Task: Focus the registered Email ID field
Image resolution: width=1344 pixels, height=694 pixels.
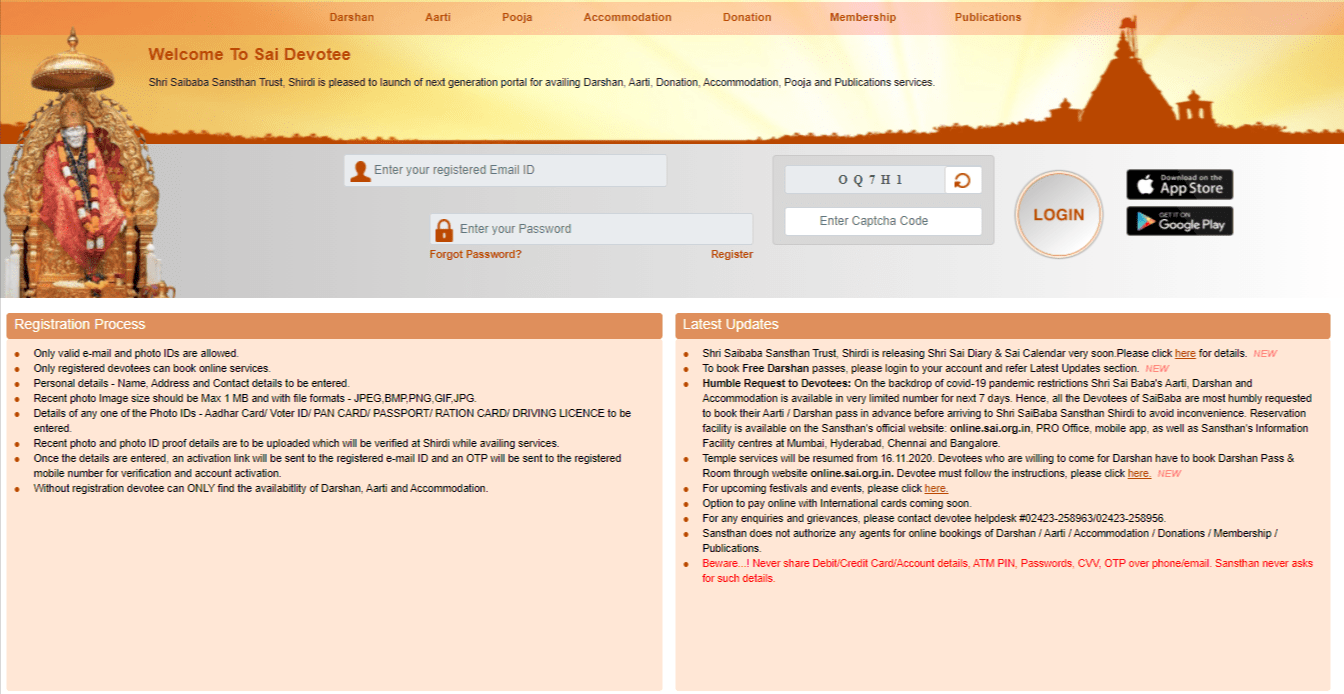Action: click(x=506, y=170)
